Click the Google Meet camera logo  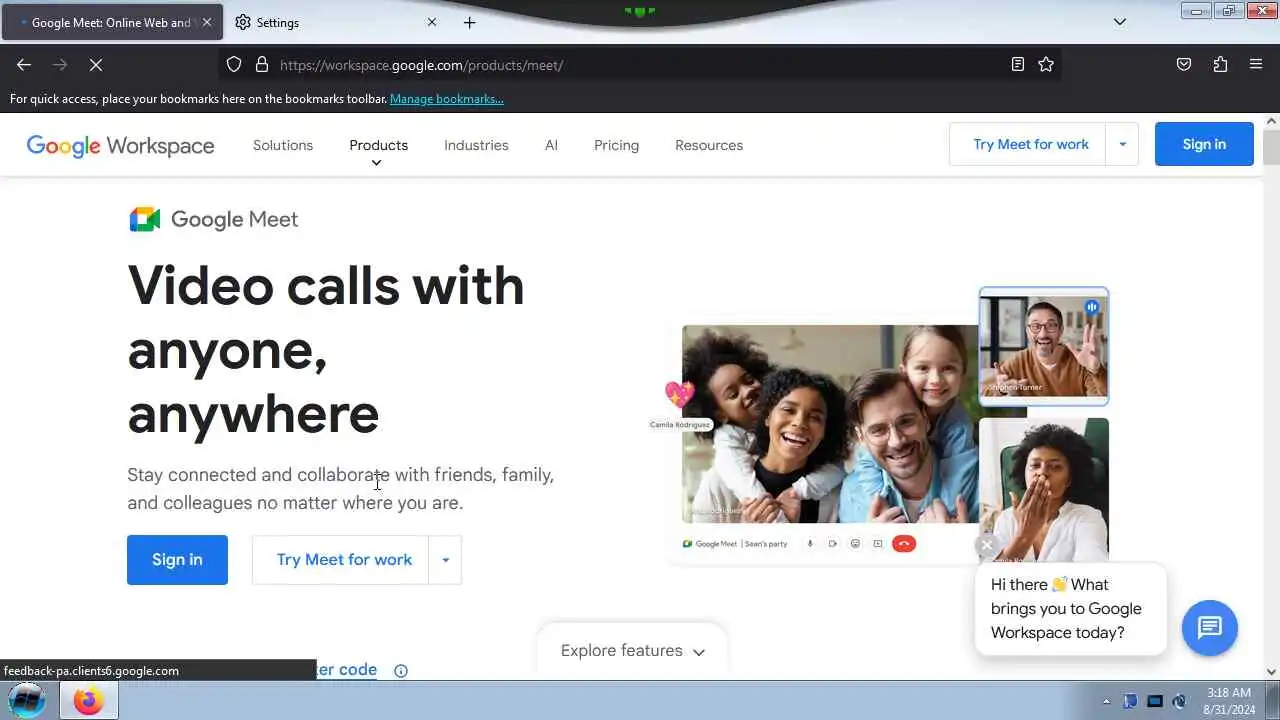coord(145,219)
